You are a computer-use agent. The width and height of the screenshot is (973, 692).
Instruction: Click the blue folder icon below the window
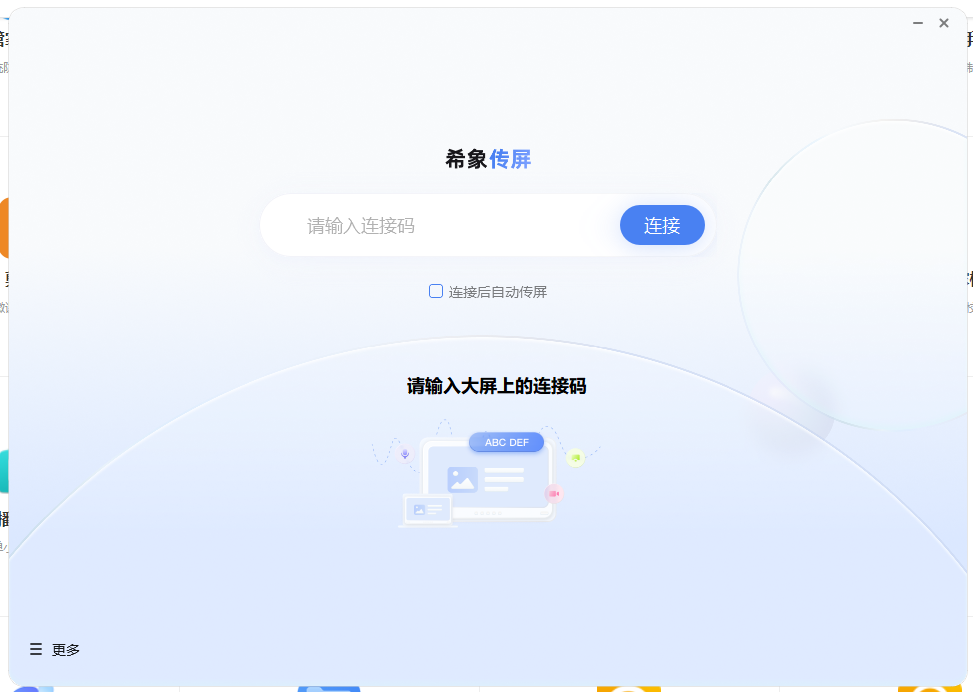tap(328, 688)
